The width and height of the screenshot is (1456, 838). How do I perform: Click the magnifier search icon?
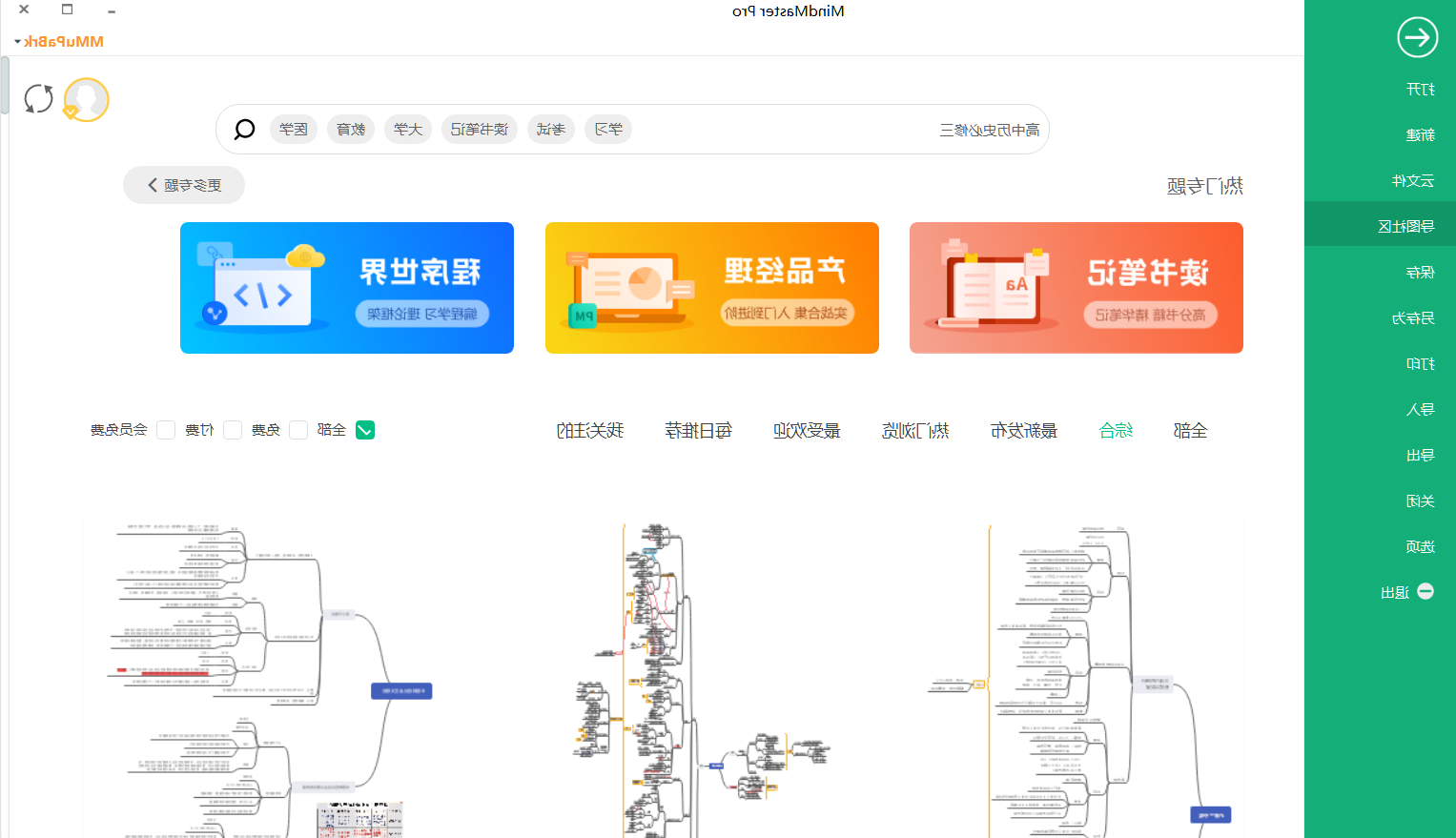(244, 130)
